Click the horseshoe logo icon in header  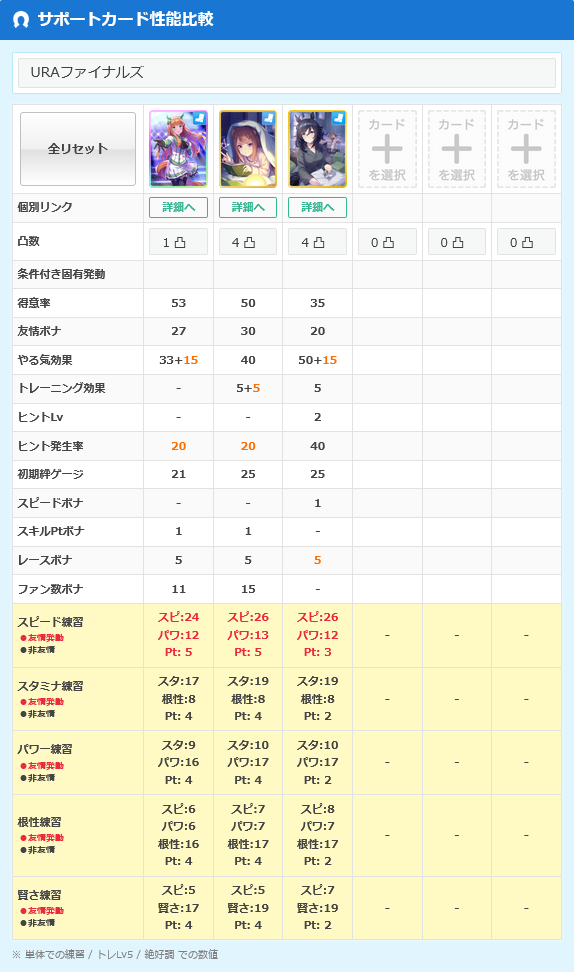pyautogui.click(x=20, y=19)
